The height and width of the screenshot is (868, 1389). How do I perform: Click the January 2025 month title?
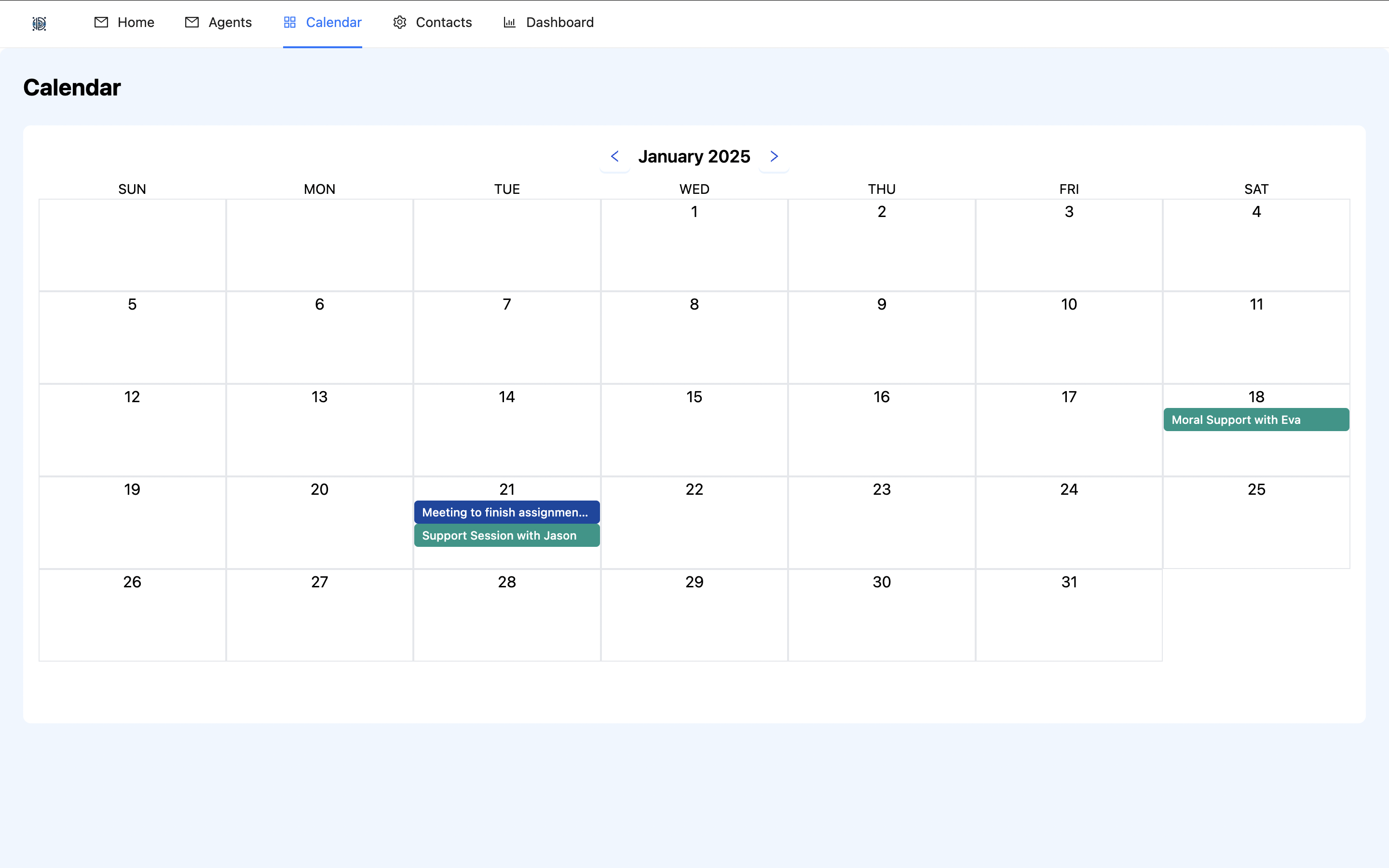[x=694, y=156]
